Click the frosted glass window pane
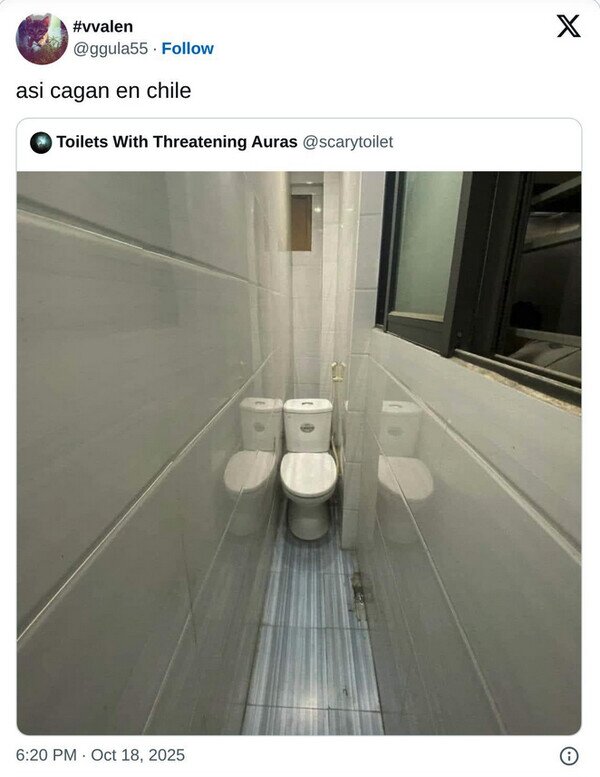600x777 pixels. tap(427, 245)
